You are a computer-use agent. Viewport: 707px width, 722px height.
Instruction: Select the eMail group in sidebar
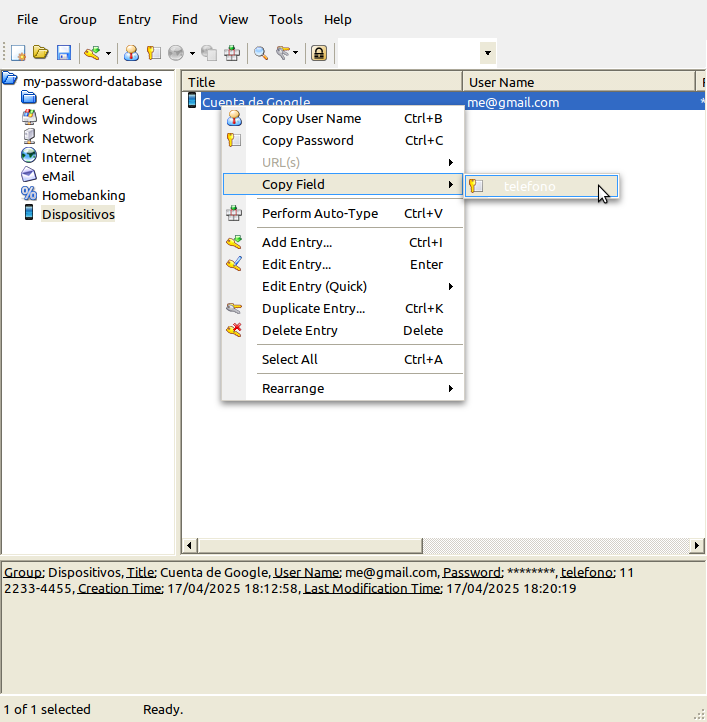coord(58,176)
